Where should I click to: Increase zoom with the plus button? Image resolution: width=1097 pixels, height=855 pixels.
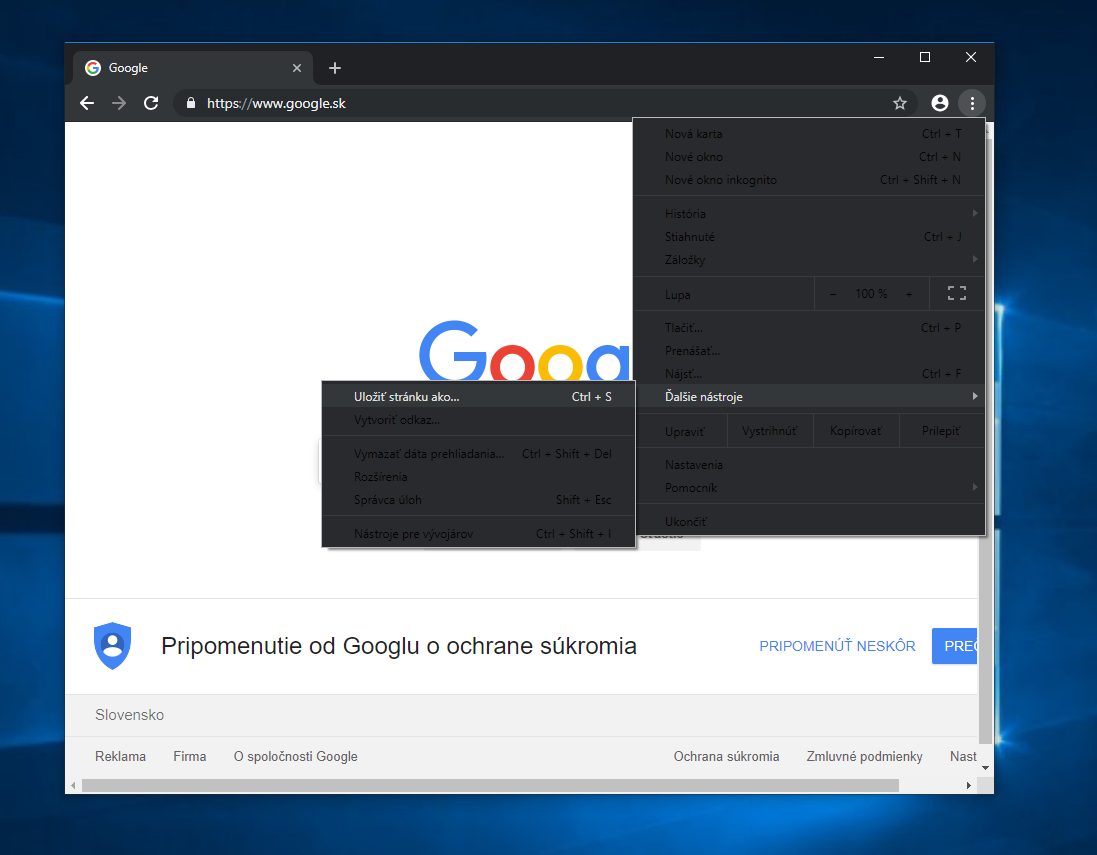tap(909, 294)
